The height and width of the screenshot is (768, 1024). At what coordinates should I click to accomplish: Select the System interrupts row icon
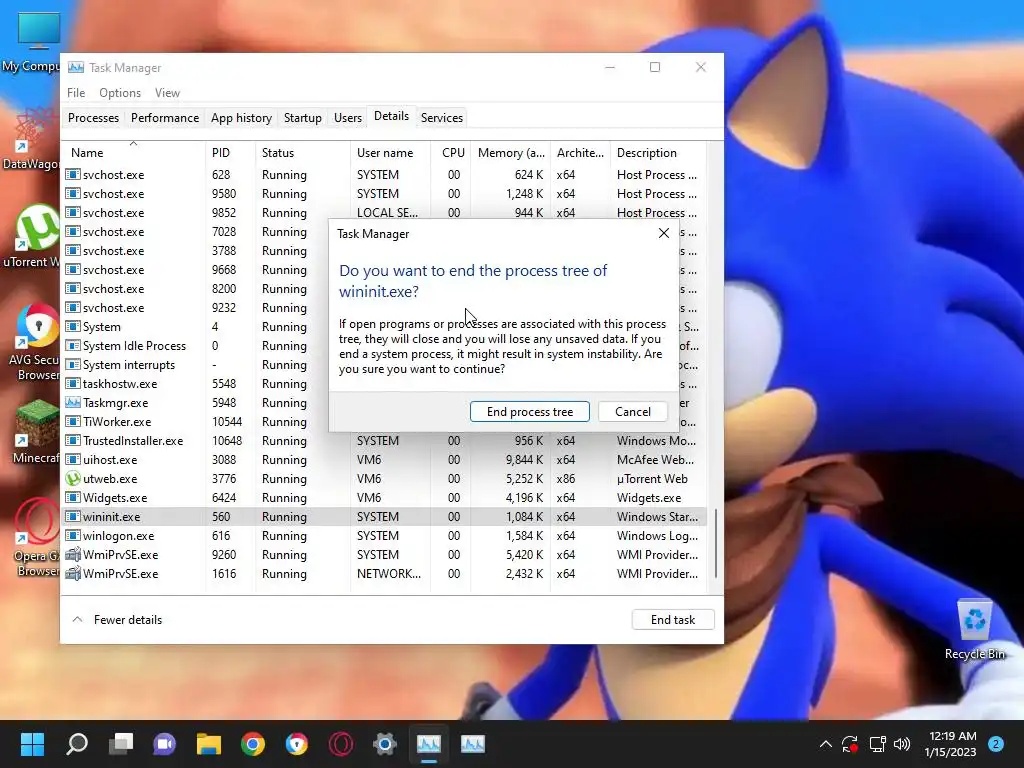[72, 364]
